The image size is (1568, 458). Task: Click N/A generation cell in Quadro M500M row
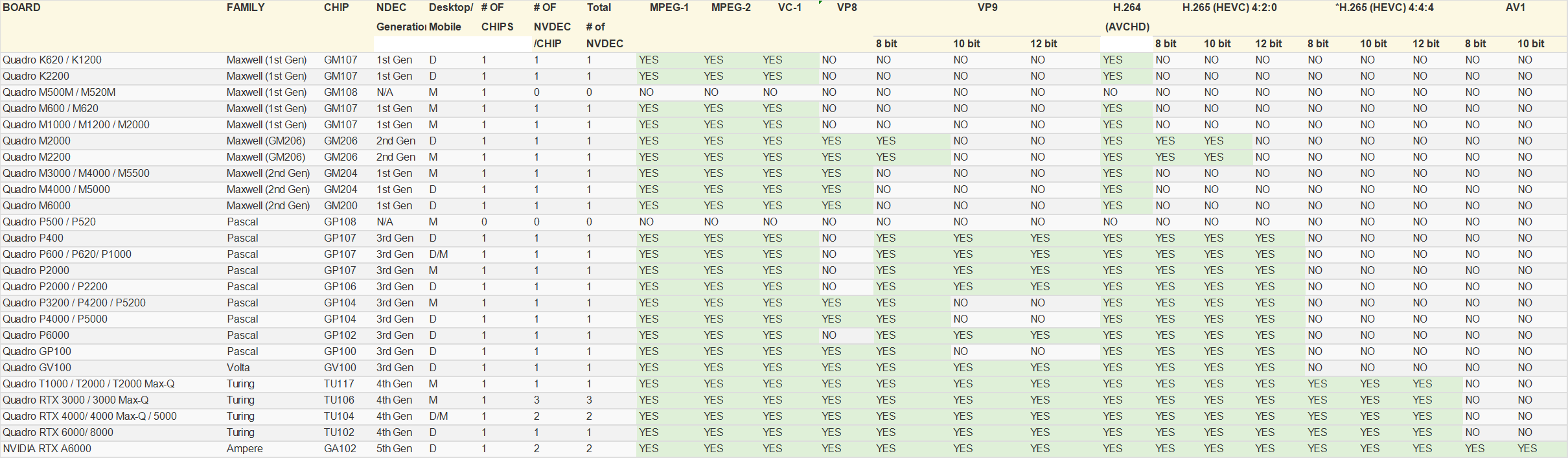point(385,93)
